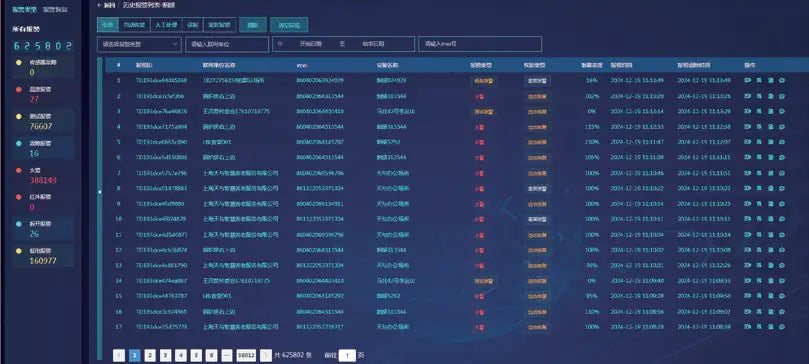
Task: Click the flag icon in row 16
Action: pos(759,312)
